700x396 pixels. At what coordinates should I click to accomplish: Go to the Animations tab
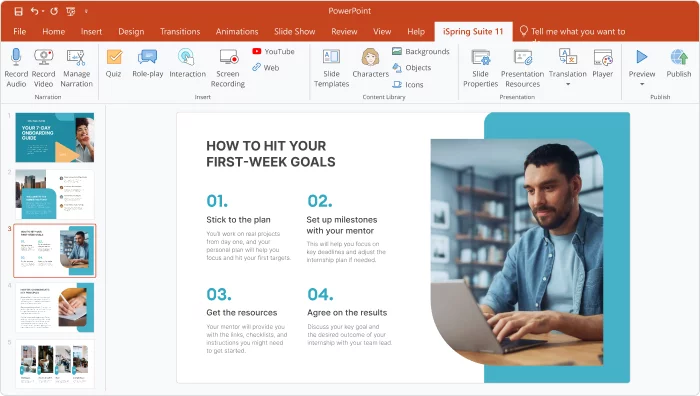[x=237, y=32]
